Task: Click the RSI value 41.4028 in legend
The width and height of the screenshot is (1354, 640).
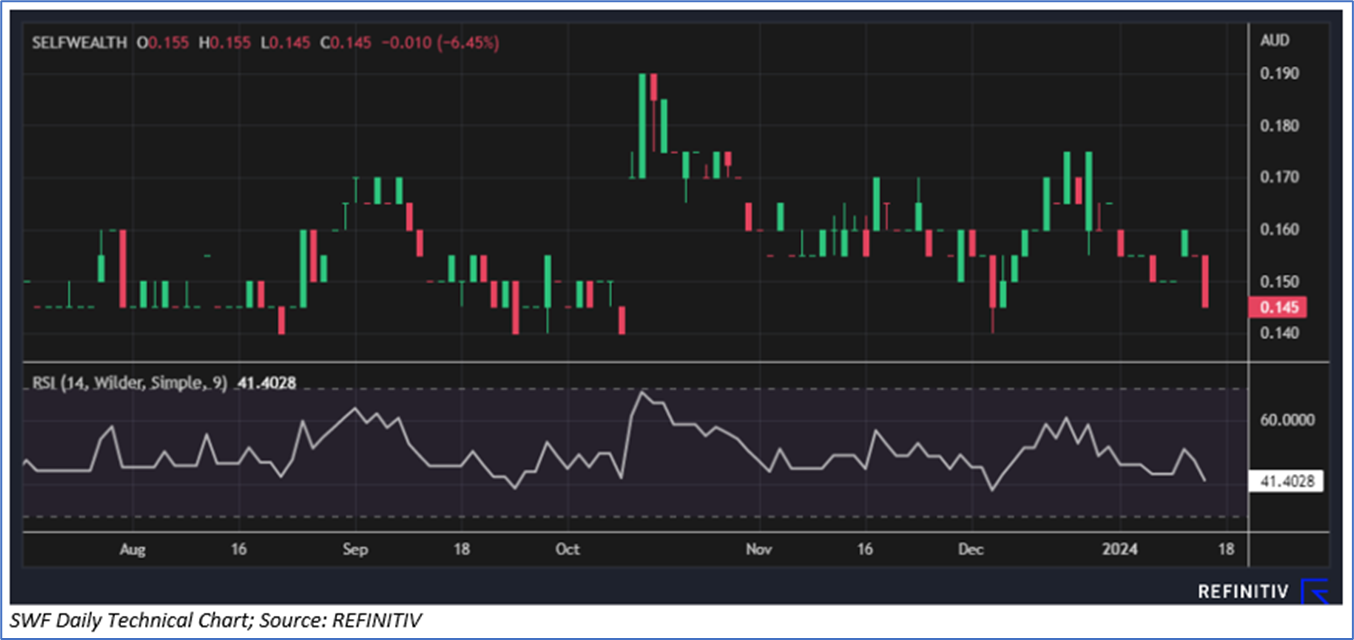Action: pos(267,383)
